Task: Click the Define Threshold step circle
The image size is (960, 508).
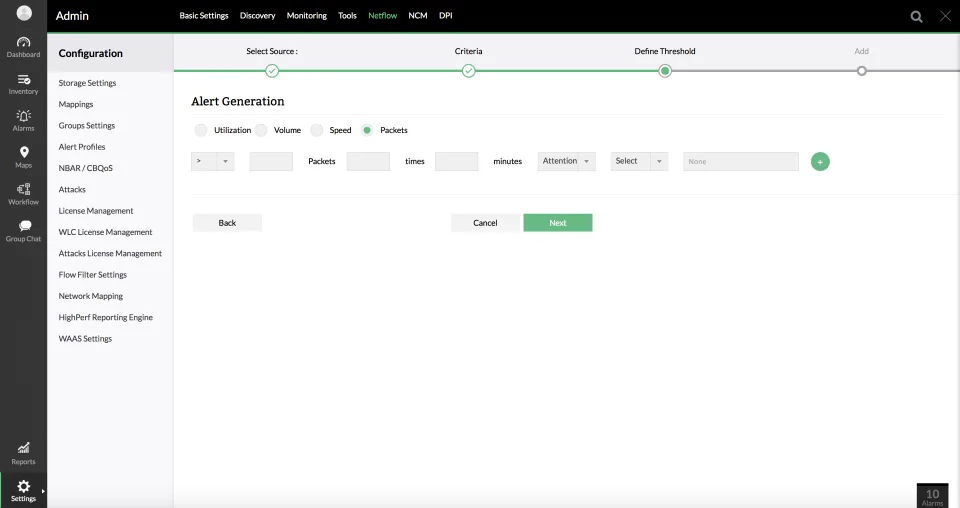Action: [x=665, y=71]
